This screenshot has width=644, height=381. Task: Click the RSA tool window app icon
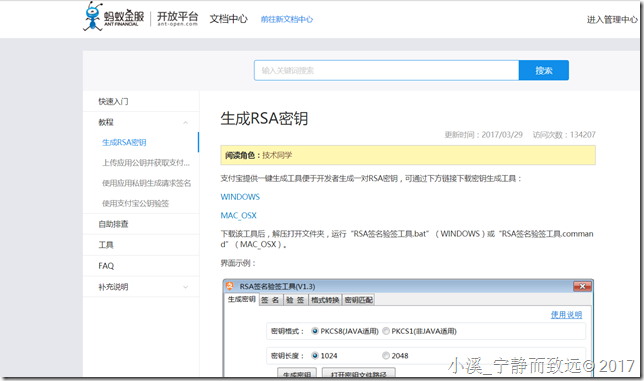(x=230, y=286)
